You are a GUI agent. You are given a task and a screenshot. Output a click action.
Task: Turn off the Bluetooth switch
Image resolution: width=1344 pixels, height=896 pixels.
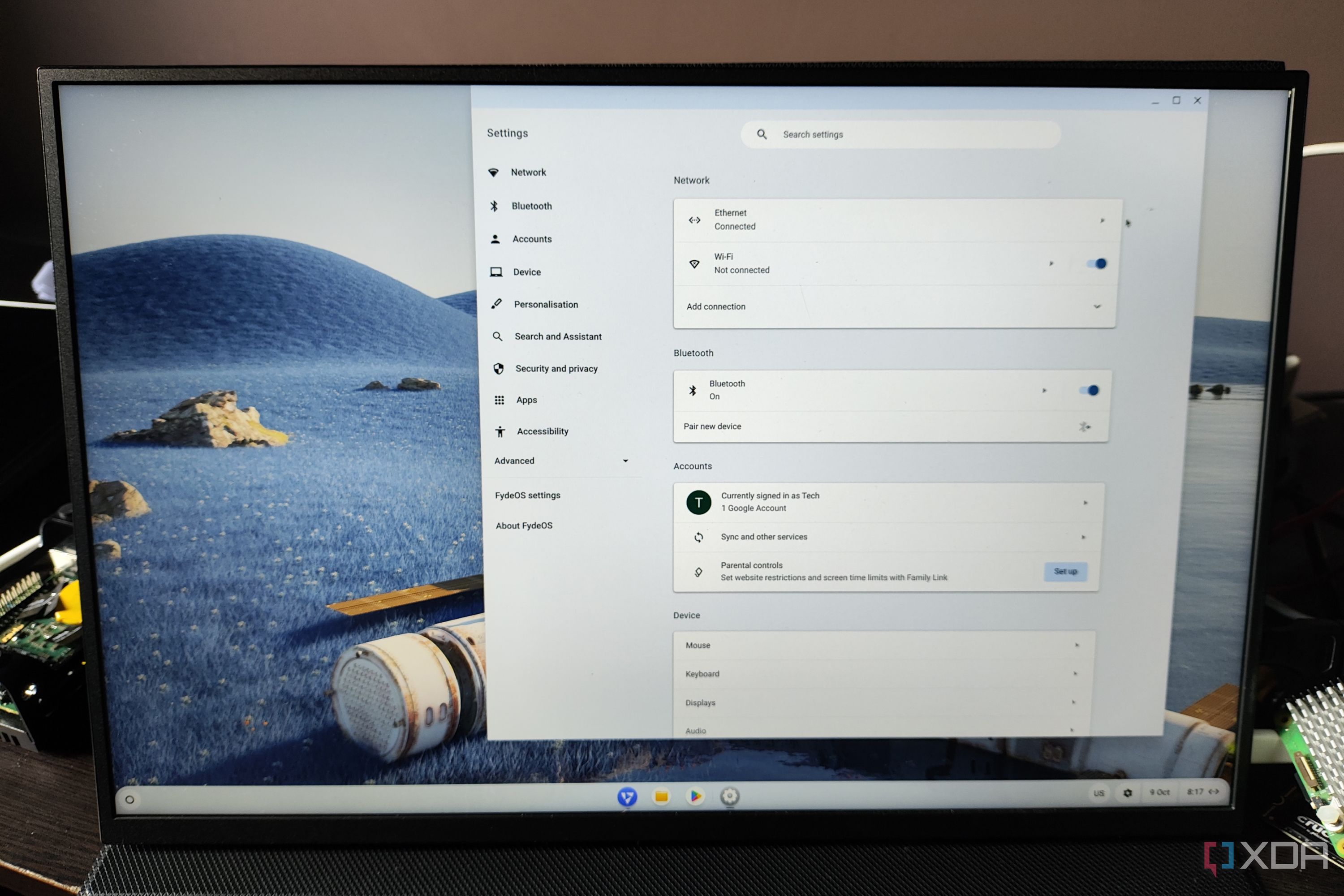click(x=1089, y=390)
